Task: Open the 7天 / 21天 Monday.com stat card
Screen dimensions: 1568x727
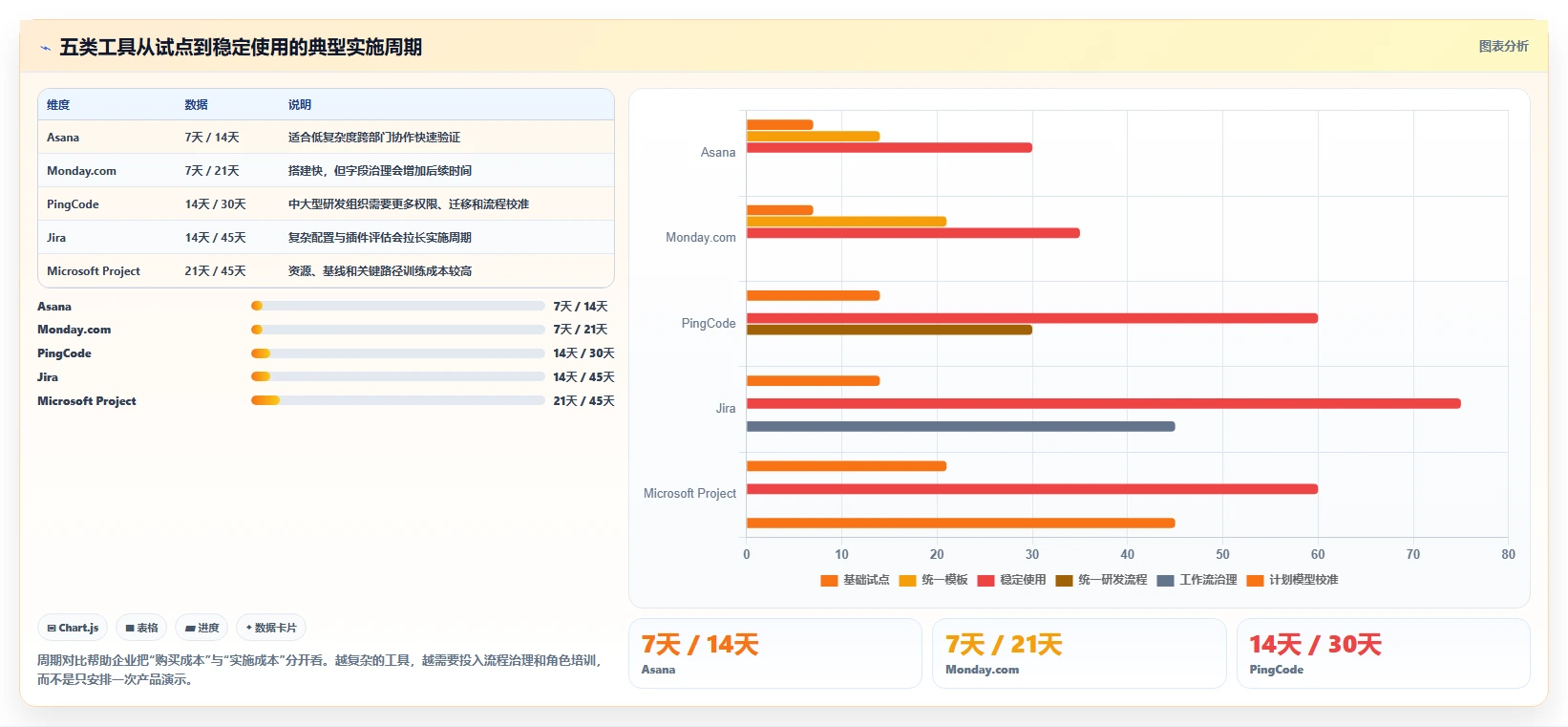Action: [x=1079, y=653]
